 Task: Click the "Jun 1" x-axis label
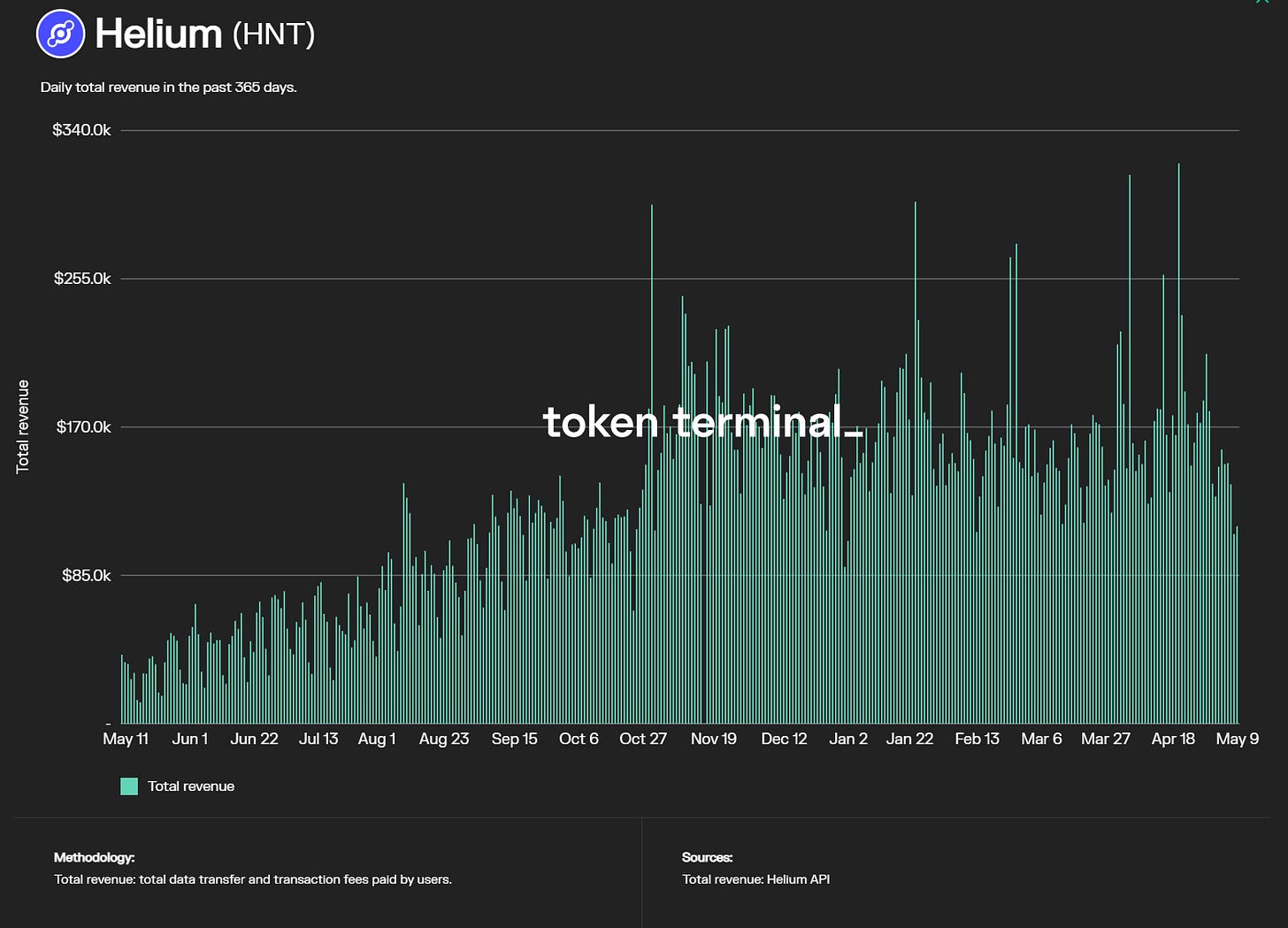pos(190,739)
